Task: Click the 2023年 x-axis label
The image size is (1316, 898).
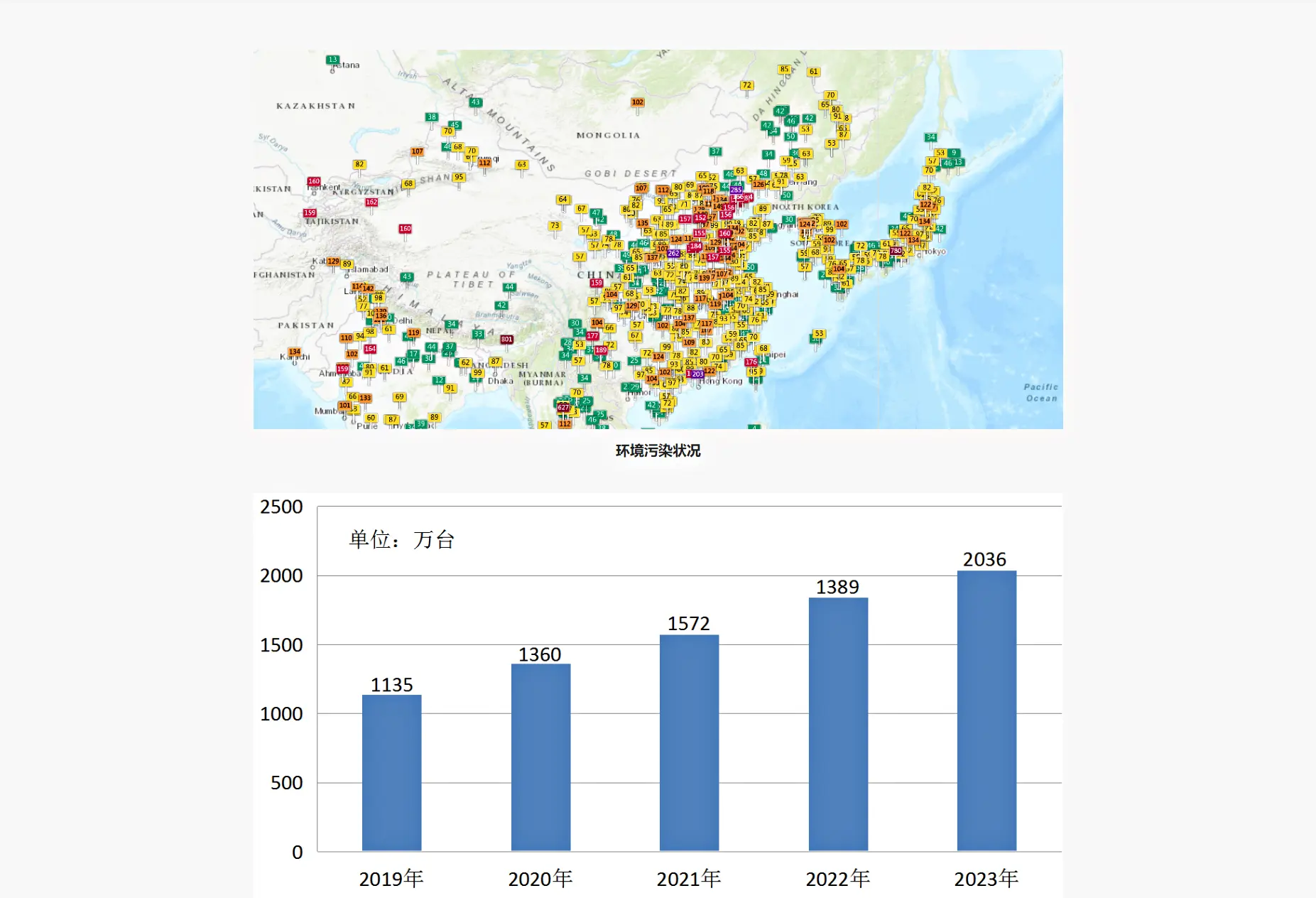Action: coord(986,880)
